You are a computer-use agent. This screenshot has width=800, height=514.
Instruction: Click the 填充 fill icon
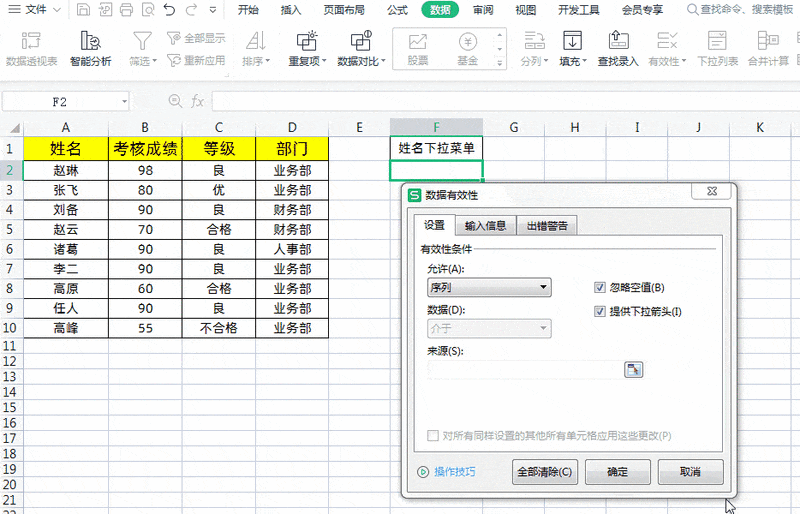pyautogui.click(x=572, y=42)
